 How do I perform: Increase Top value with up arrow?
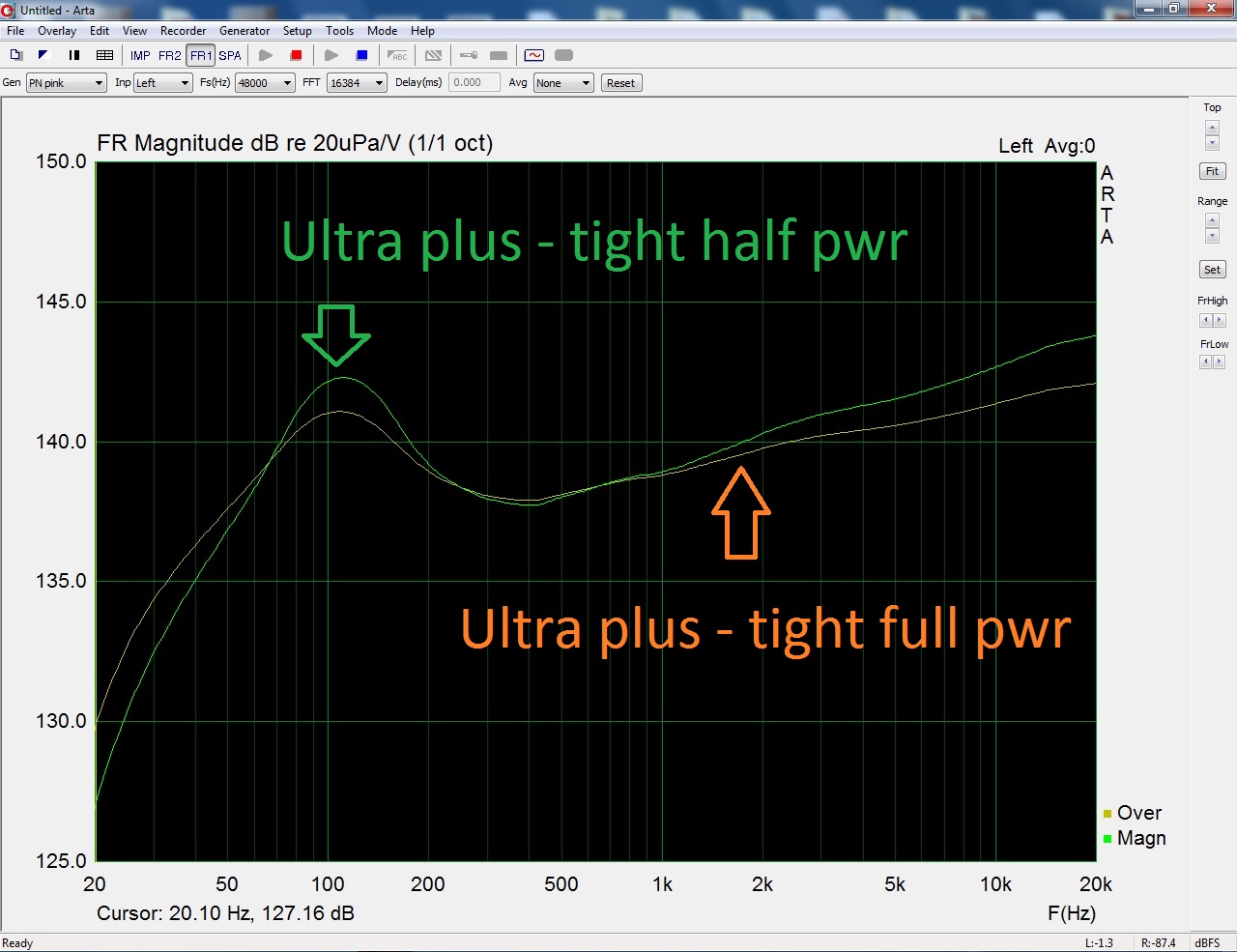1212,128
